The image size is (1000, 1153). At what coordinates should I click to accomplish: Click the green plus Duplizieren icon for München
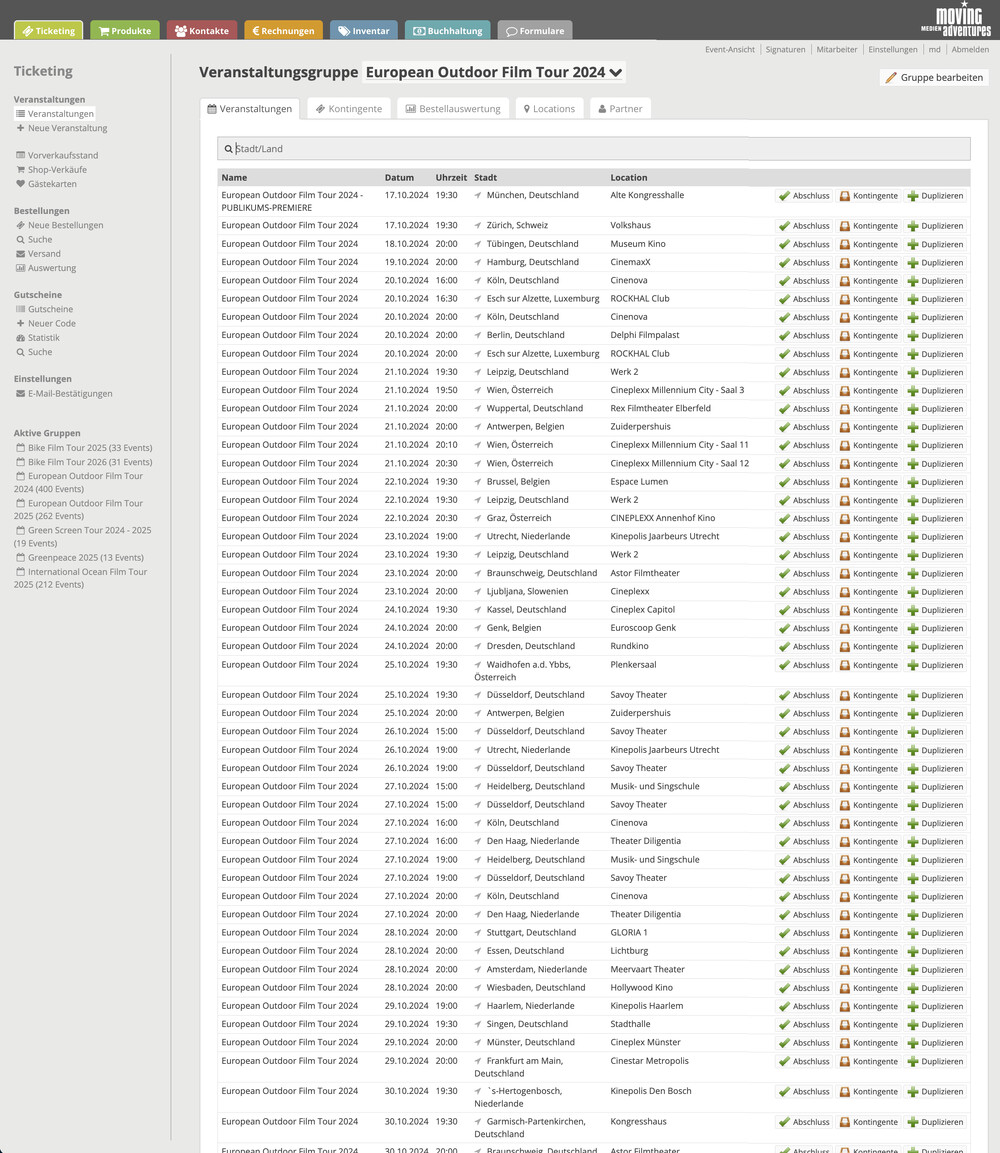pos(912,196)
